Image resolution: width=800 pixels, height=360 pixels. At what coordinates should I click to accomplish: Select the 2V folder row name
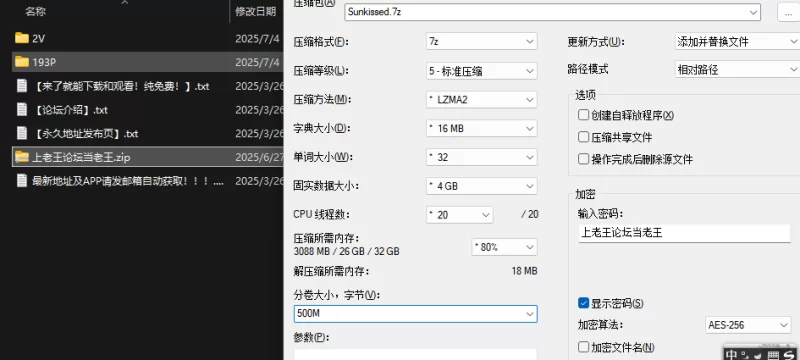(39, 38)
